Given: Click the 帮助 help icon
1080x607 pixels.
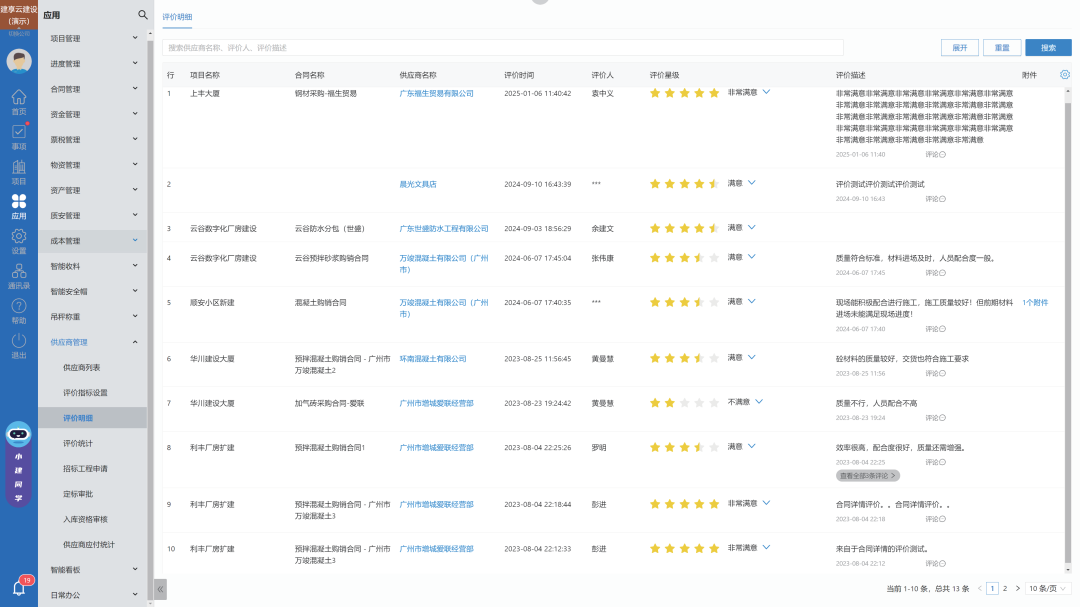Looking at the screenshot, I should [18, 311].
